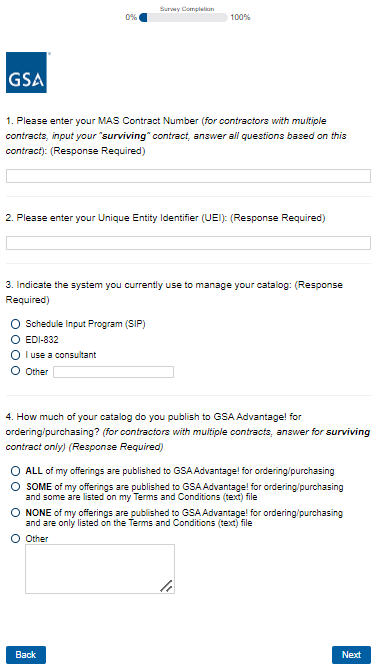Go to the Next survey page
Screen dimensions: 377x671
coord(351,655)
